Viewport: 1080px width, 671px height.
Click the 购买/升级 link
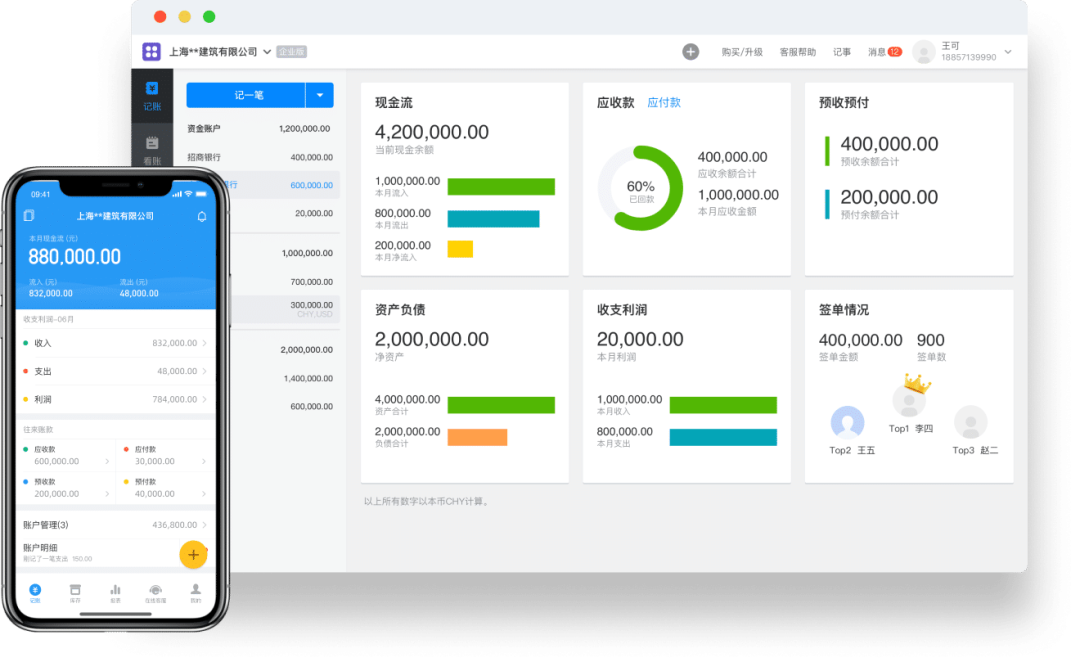pyautogui.click(x=741, y=52)
